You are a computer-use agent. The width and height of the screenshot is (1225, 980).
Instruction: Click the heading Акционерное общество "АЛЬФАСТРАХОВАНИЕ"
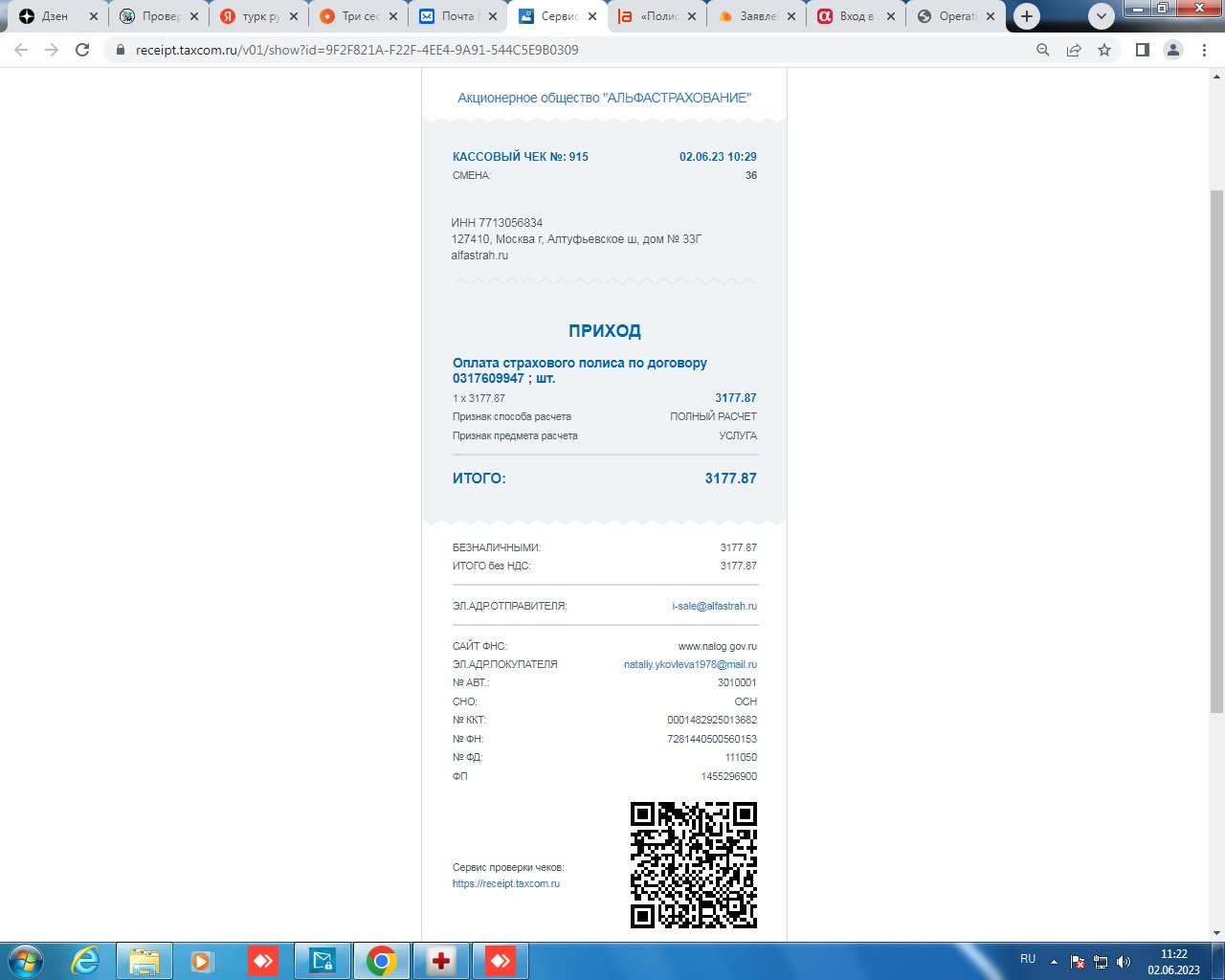point(604,98)
